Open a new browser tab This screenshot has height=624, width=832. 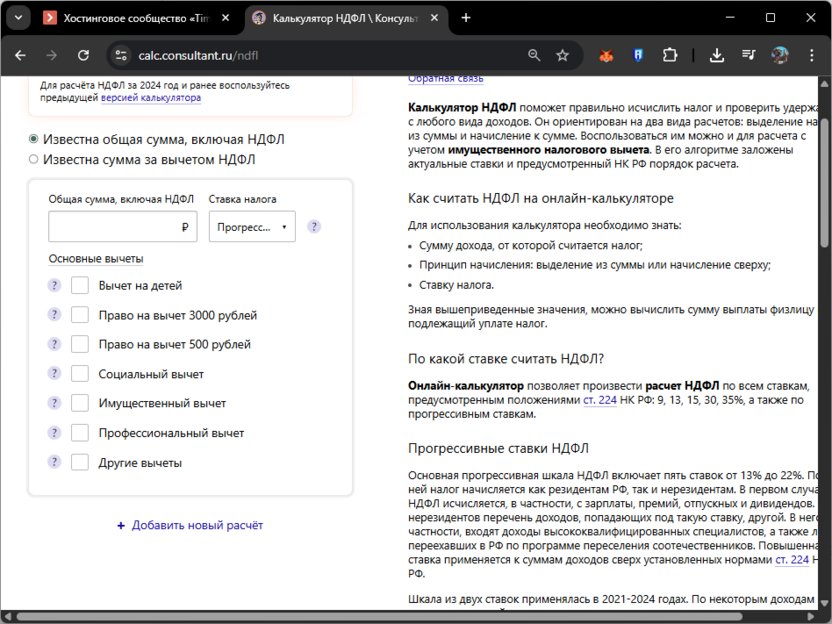pyautogui.click(x=466, y=18)
